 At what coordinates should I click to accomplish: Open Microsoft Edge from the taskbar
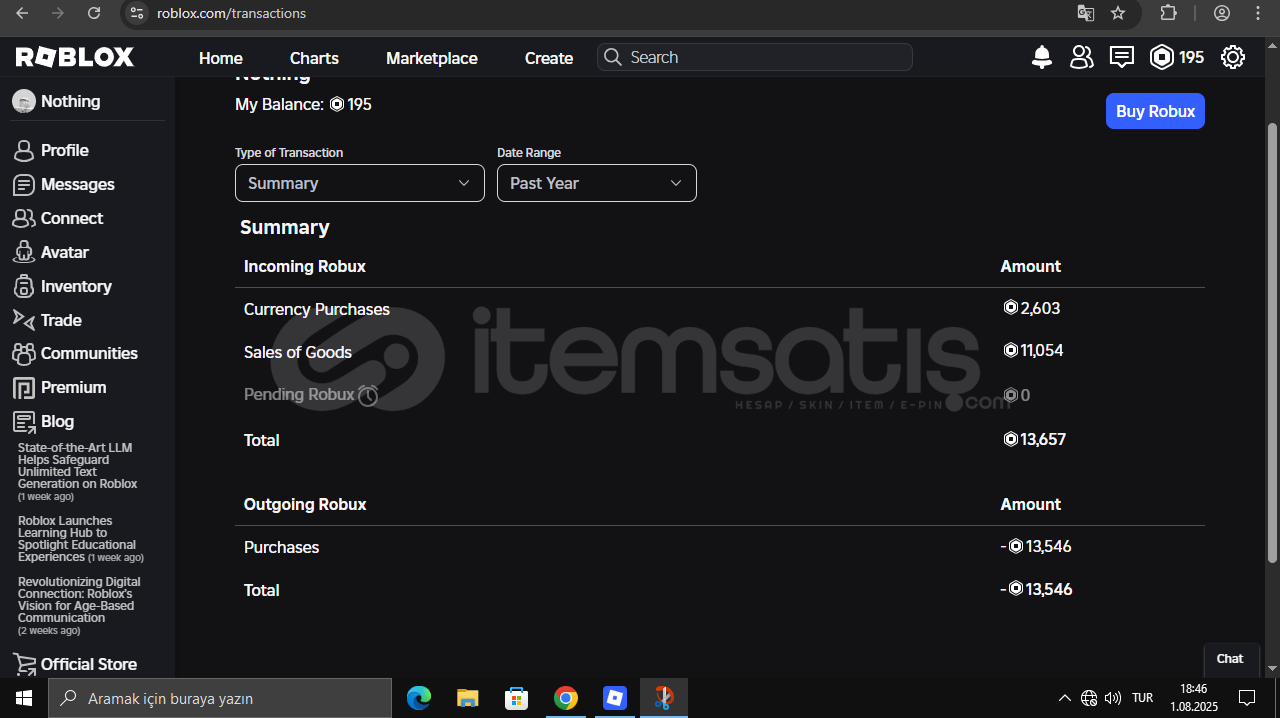coord(419,698)
